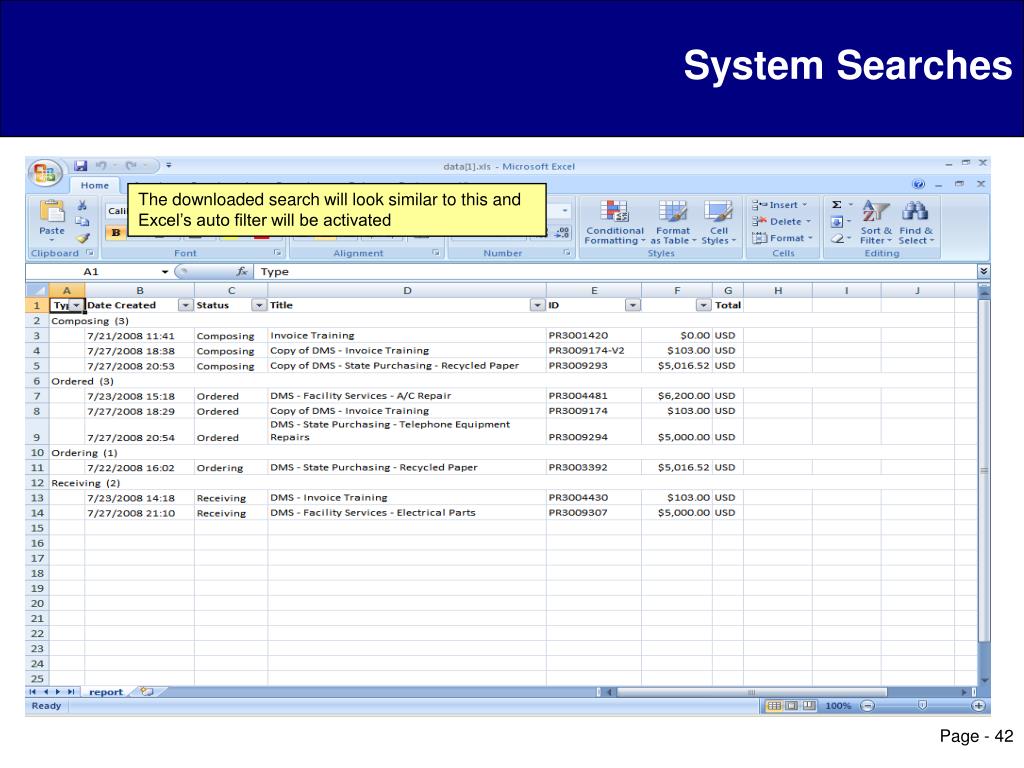Open the ID column filter dropdown
Image resolution: width=1024 pixels, height=768 pixels.
coord(633,306)
